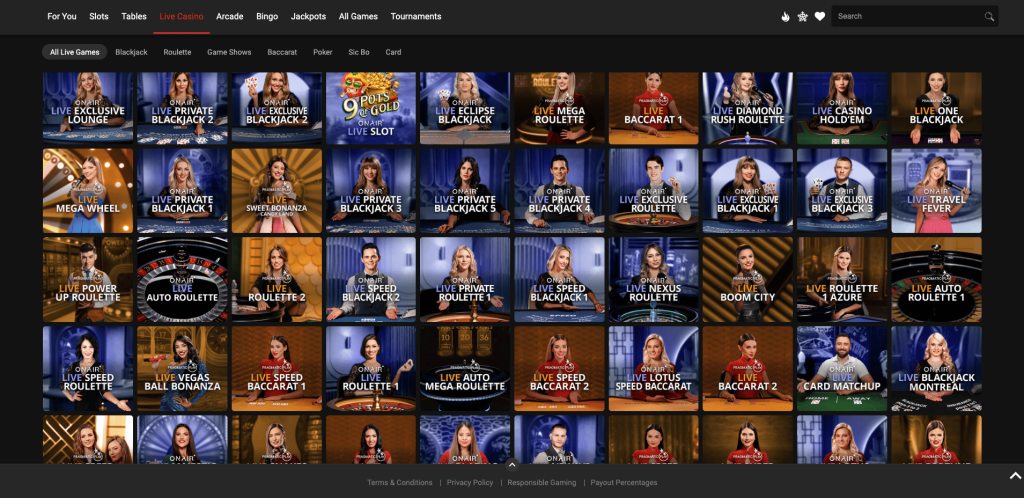The image size is (1024, 498).
Task: Click the flame hot games icon
Action: [785, 17]
